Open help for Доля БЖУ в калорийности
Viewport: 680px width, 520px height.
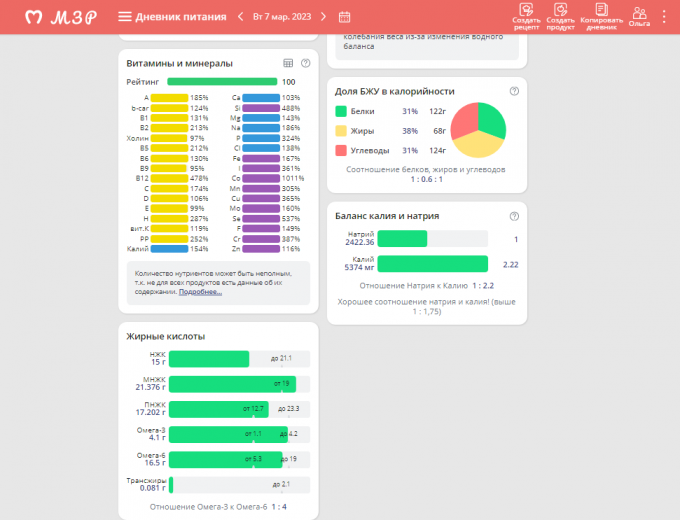click(514, 91)
